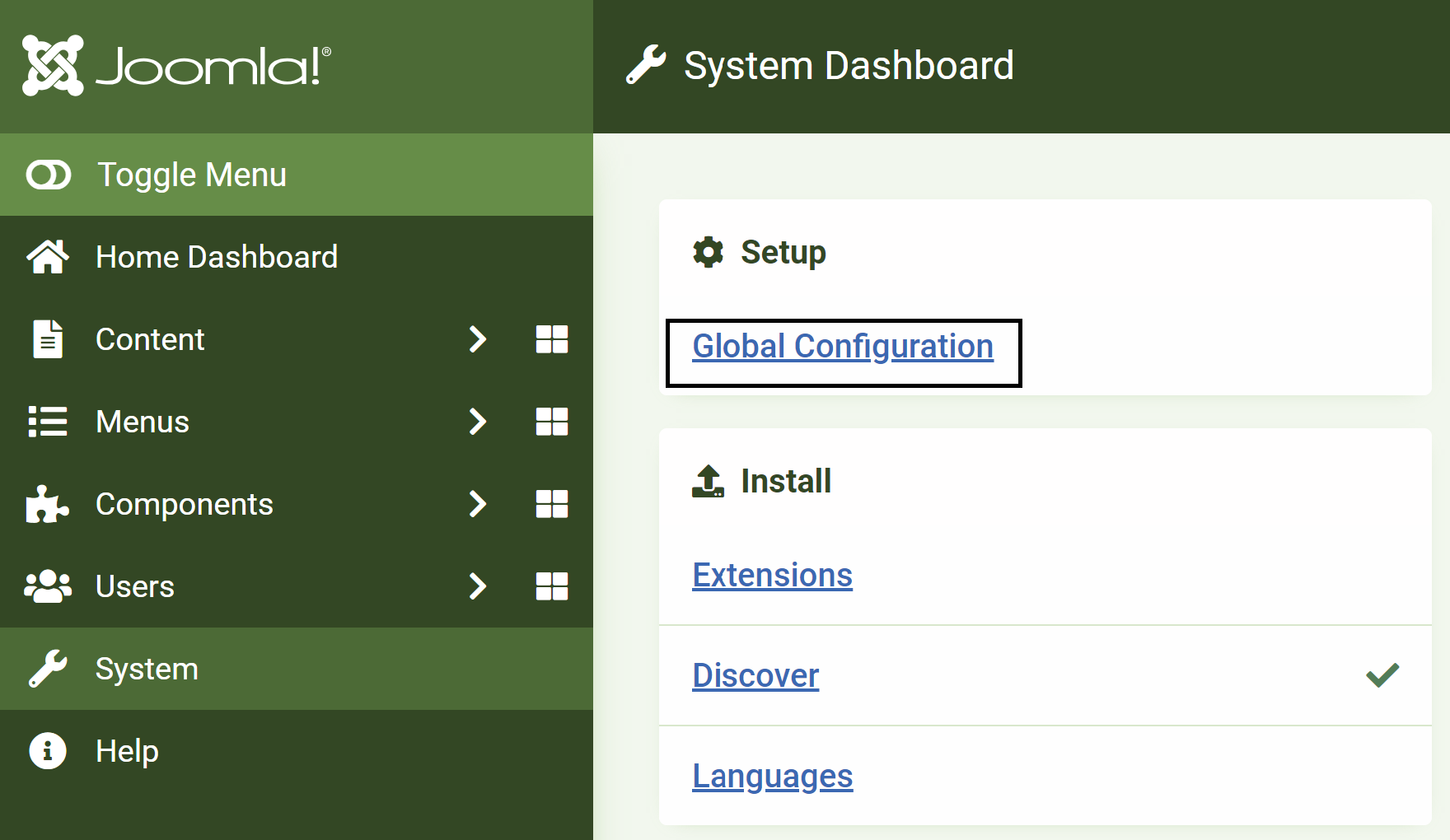Toggle the sidebar menu switch icon
The width and height of the screenshot is (1450, 840).
point(49,175)
